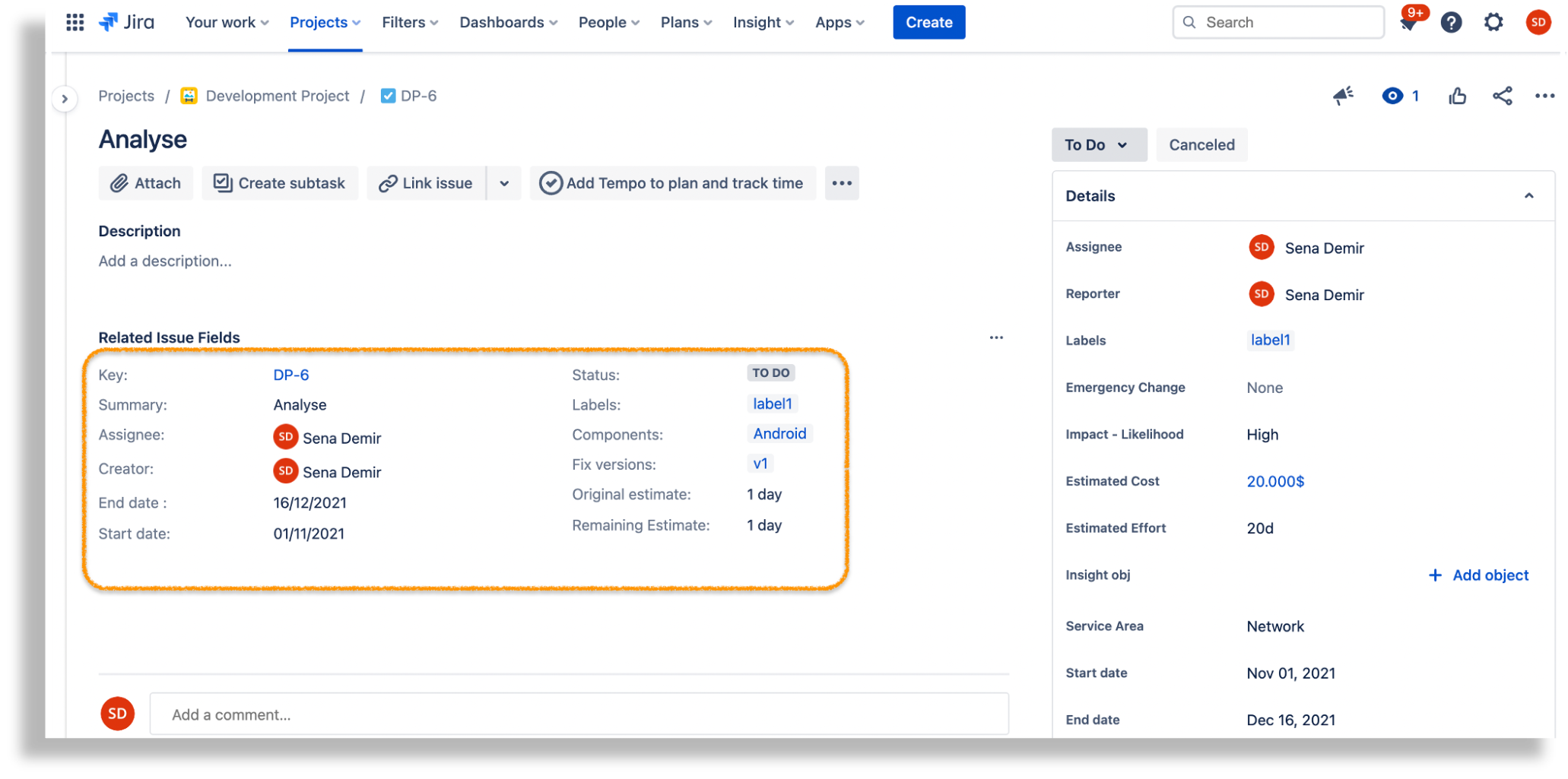Open the Projects menu

tap(324, 22)
